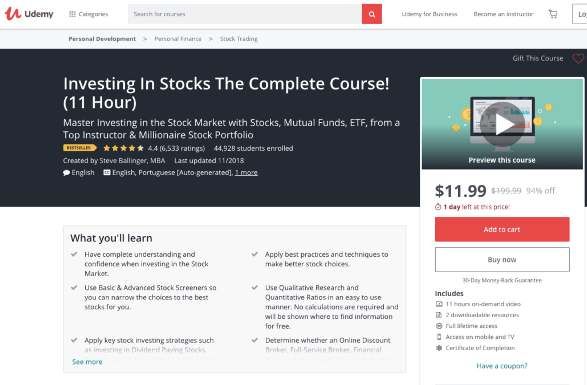
Task: Click the red search magnifier button
Action: click(x=372, y=14)
